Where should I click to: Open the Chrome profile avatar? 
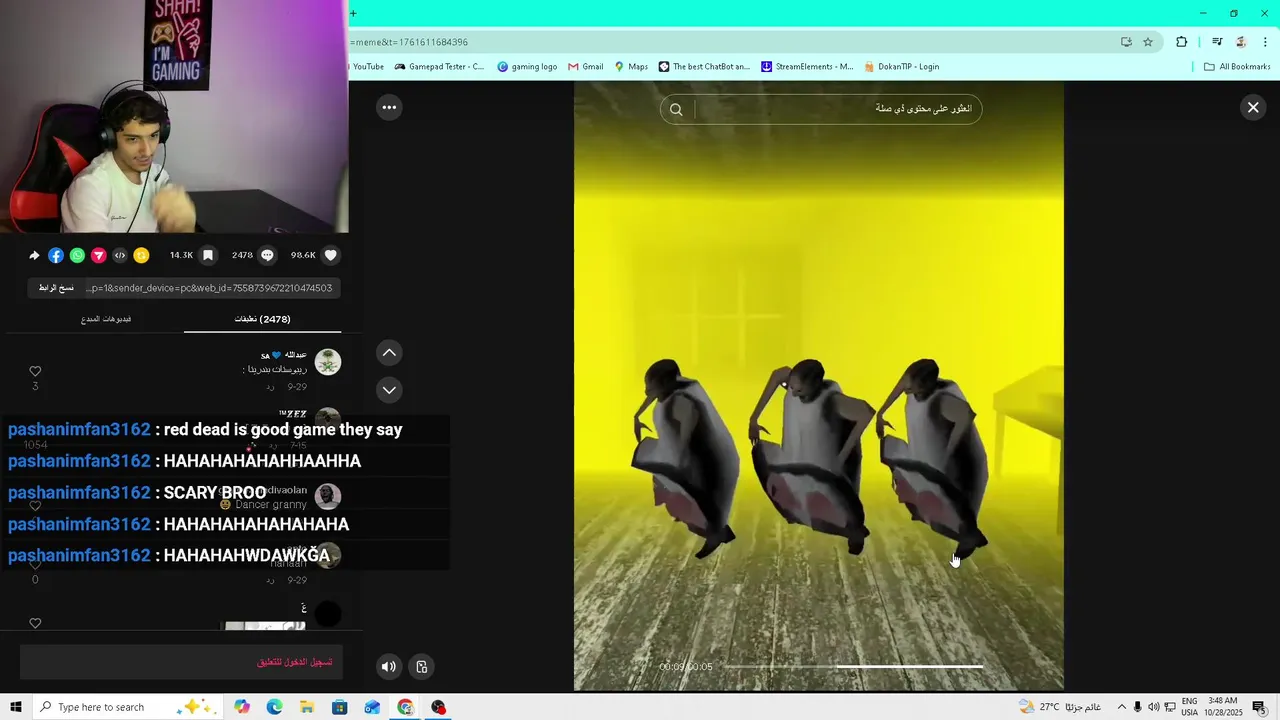pos(1241,42)
